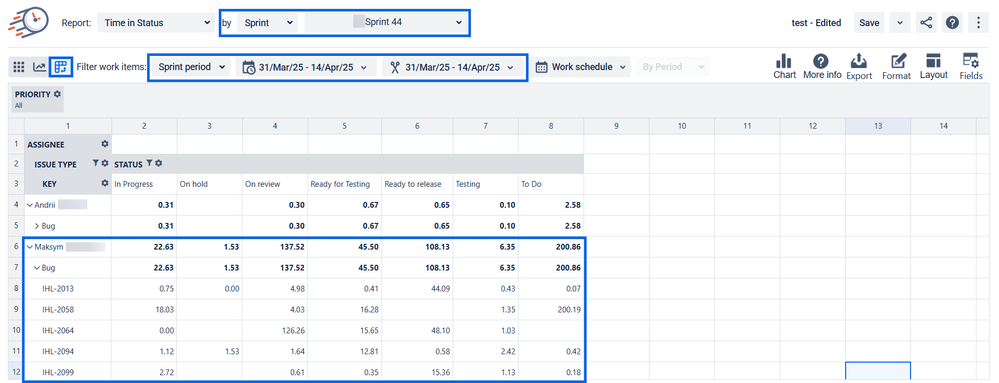Select the IHL-2013 key cell
The height and width of the screenshot is (383, 999).
pos(68,289)
